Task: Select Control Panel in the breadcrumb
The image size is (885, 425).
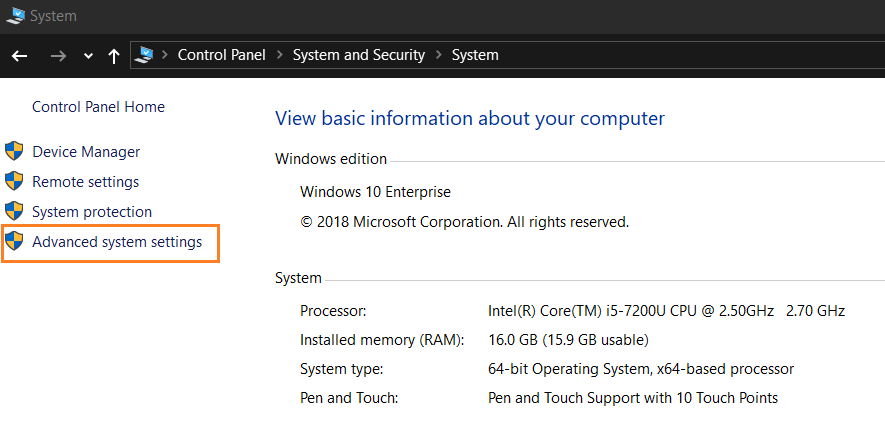Action: (x=222, y=55)
